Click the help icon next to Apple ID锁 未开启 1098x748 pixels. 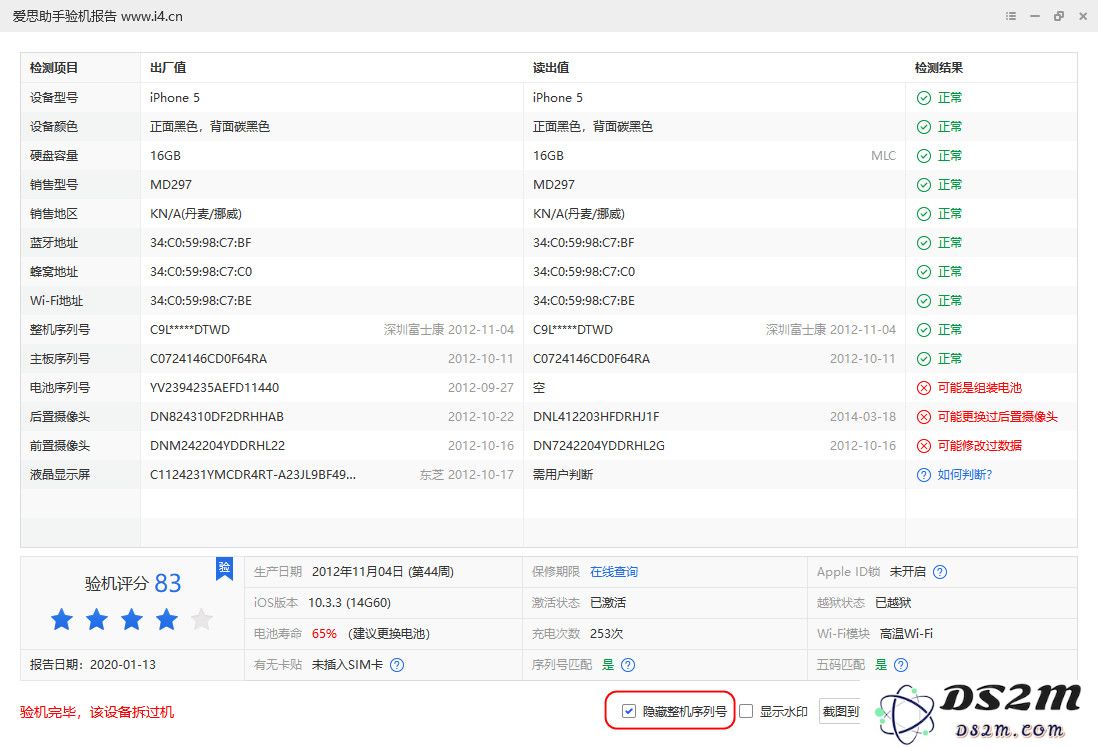(940, 572)
